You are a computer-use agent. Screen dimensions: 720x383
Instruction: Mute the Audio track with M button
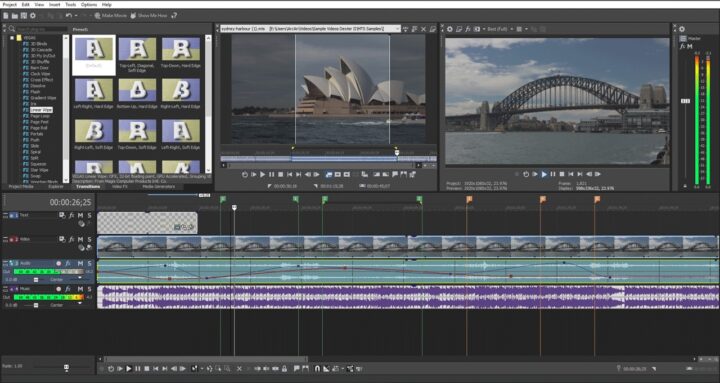(x=80, y=264)
